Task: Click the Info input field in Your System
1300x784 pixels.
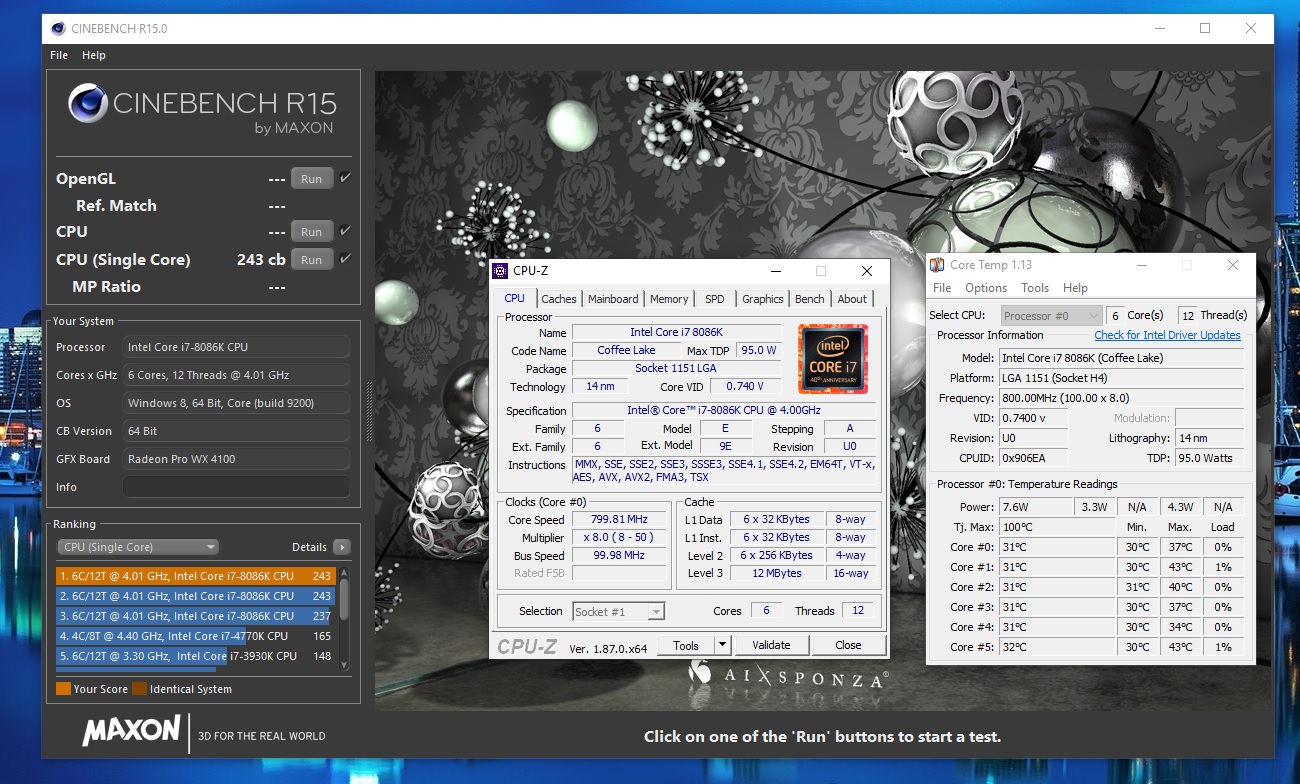Action: coord(236,487)
